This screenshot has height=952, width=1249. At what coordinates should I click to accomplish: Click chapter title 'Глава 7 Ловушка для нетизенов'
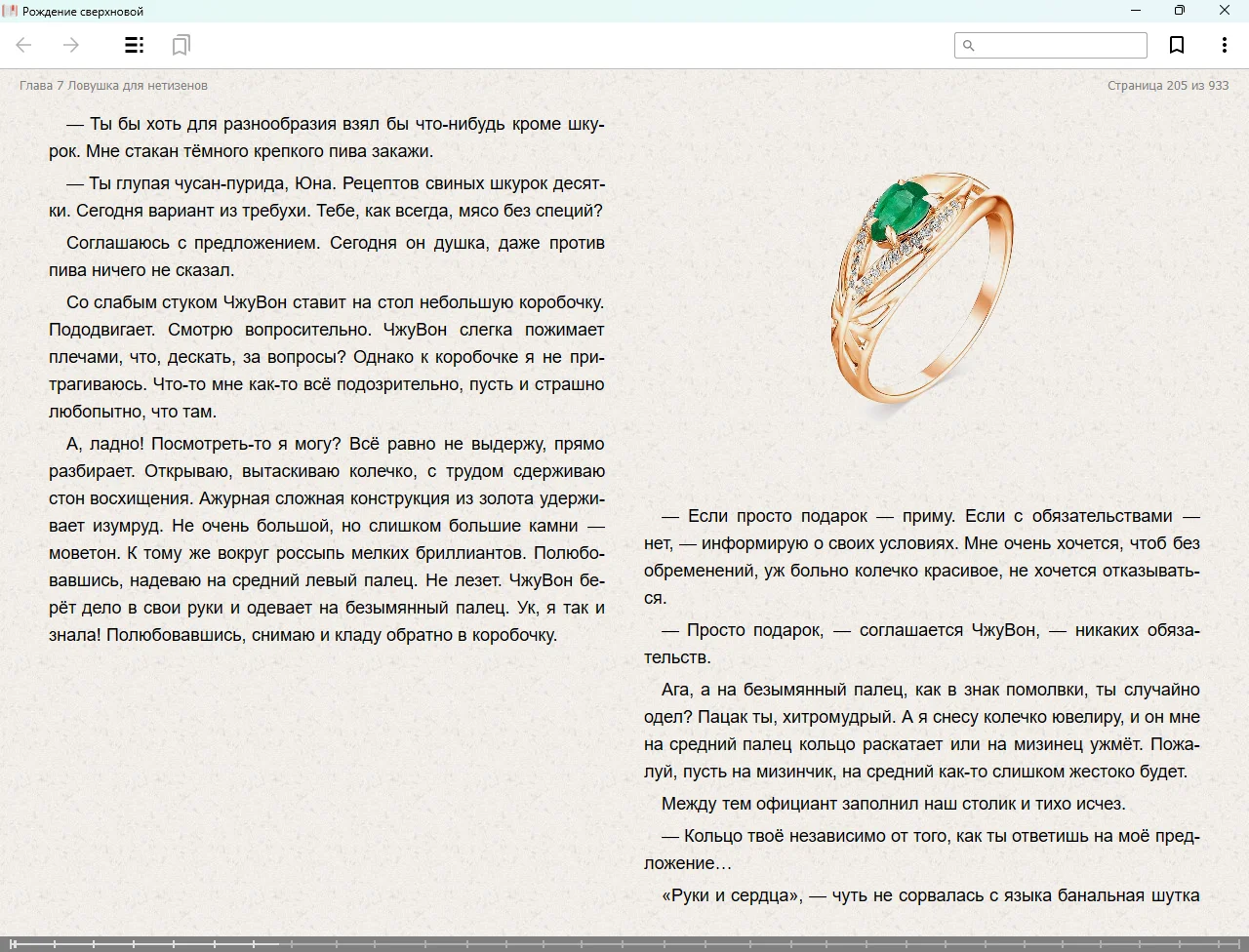[x=113, y=86]
